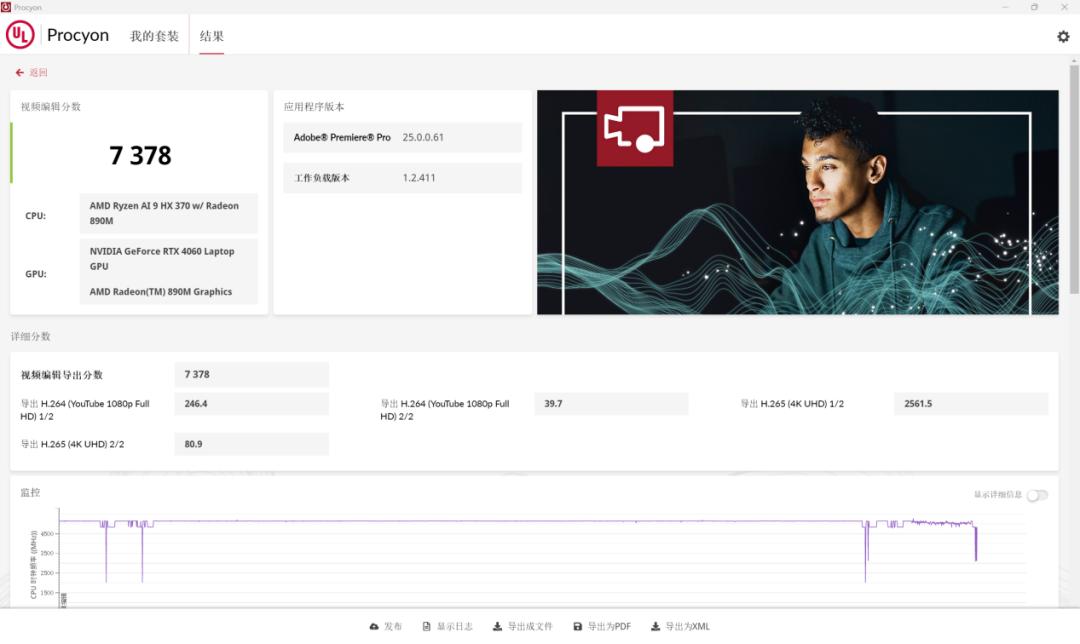1080x644 pixels.
Task: Click the overall score 7 378
Action: tap(140, 156)
